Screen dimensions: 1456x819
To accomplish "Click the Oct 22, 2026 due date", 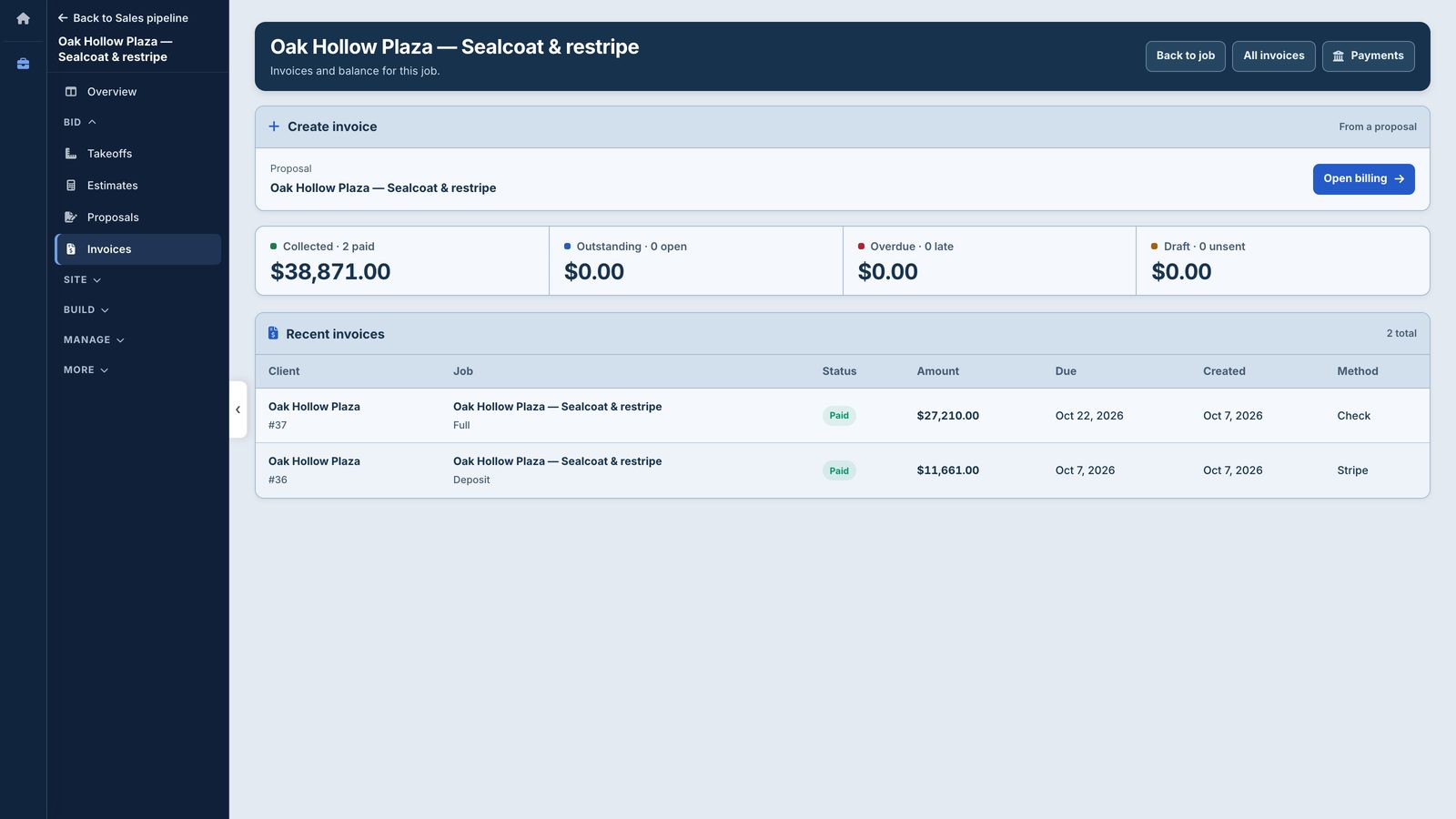I will (x=1089, y=416).
